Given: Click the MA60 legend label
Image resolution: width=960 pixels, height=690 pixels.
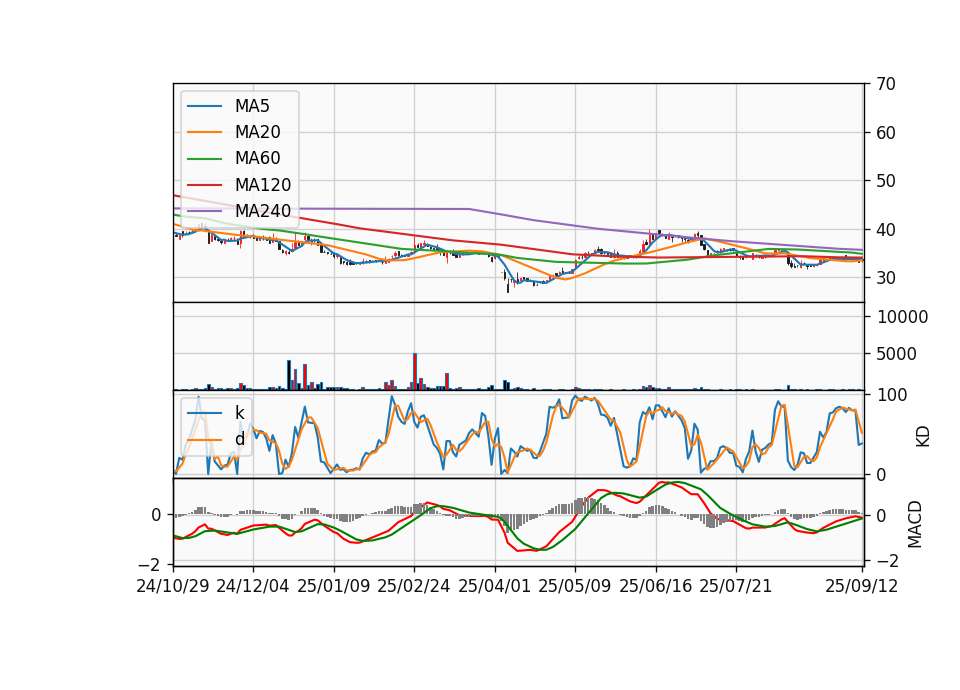Looking at the screenshot, I should pyautogui.click(x=257, y=159).
